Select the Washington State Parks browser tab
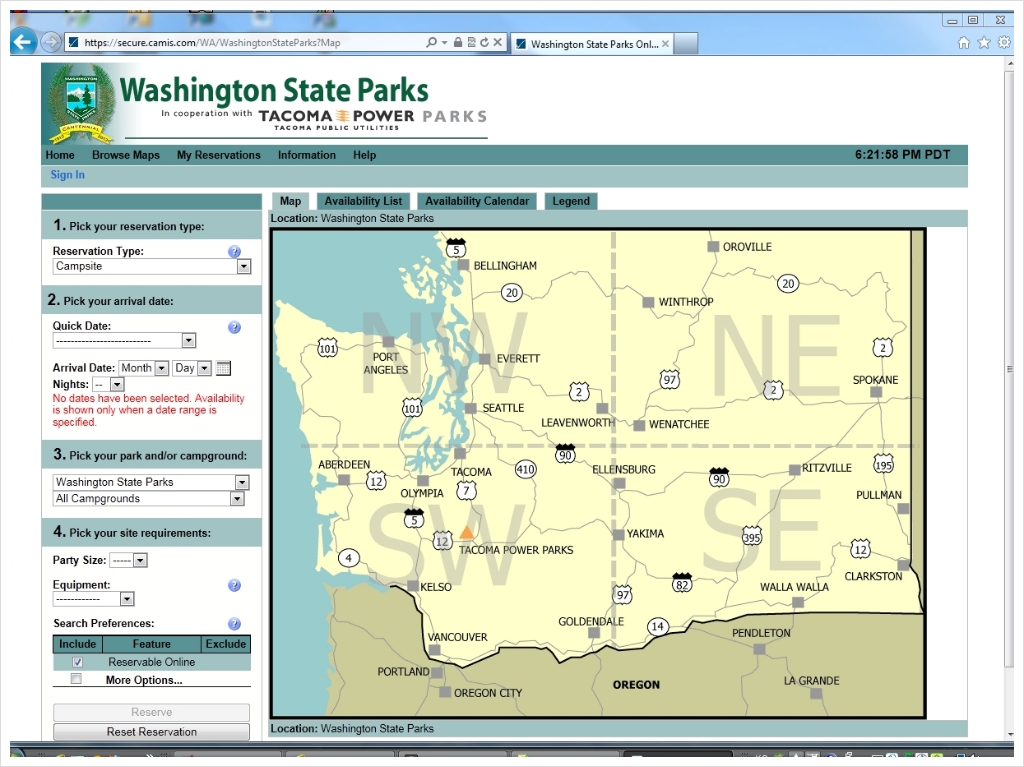Screen dimensions: 1024x767 coord(592,44)
